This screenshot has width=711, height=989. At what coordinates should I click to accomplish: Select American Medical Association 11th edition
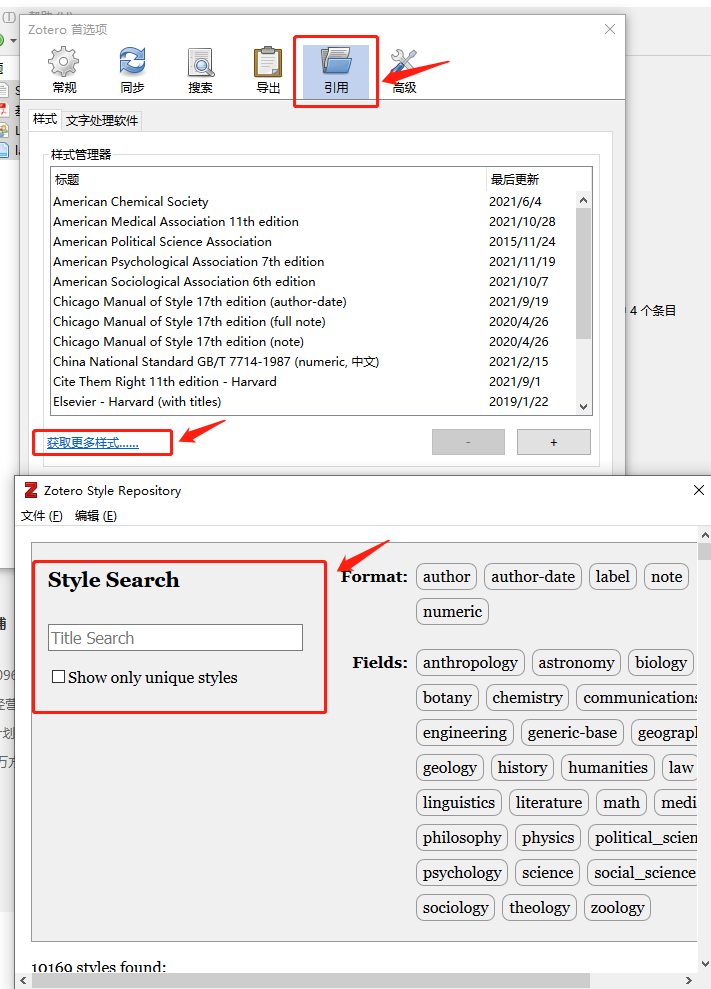pos(314,222)
